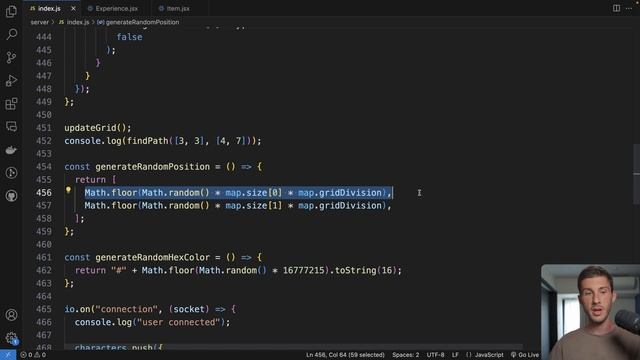Open the Git graph circle icon view
Image resolution: width=640 pixels, height=360 pixels.
click(11, 173)
